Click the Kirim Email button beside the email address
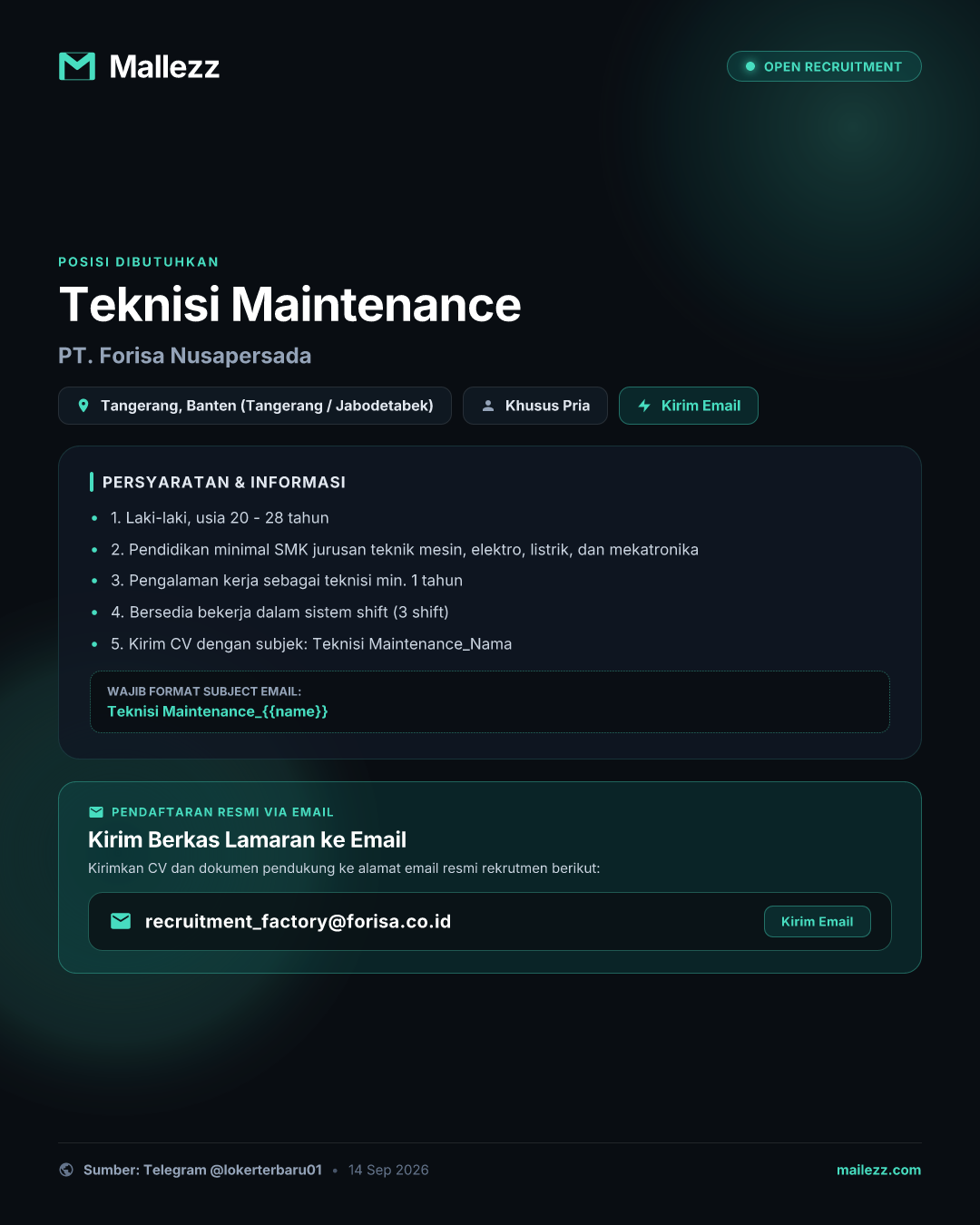Viewport: 980px width, 1225px height. click(x=818, y=921)
